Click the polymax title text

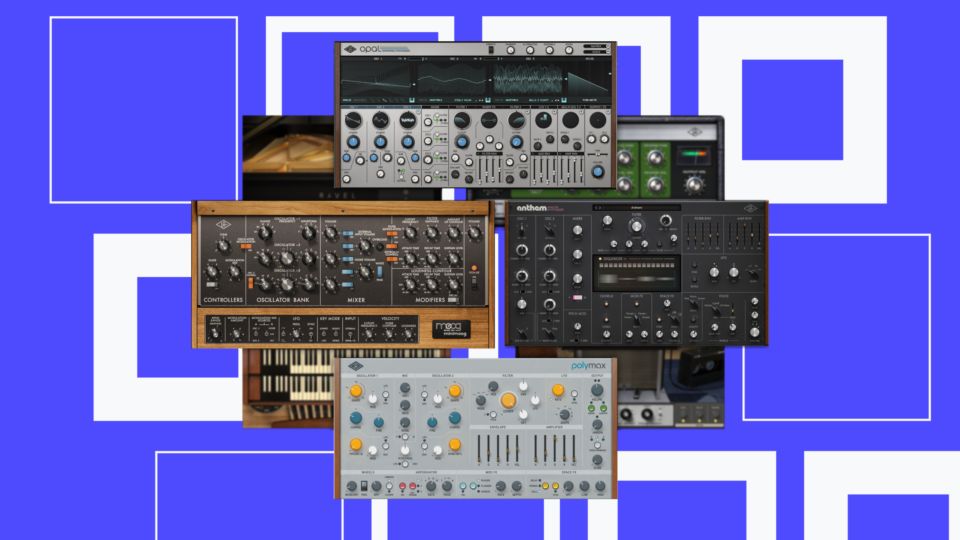click(588, 366)
